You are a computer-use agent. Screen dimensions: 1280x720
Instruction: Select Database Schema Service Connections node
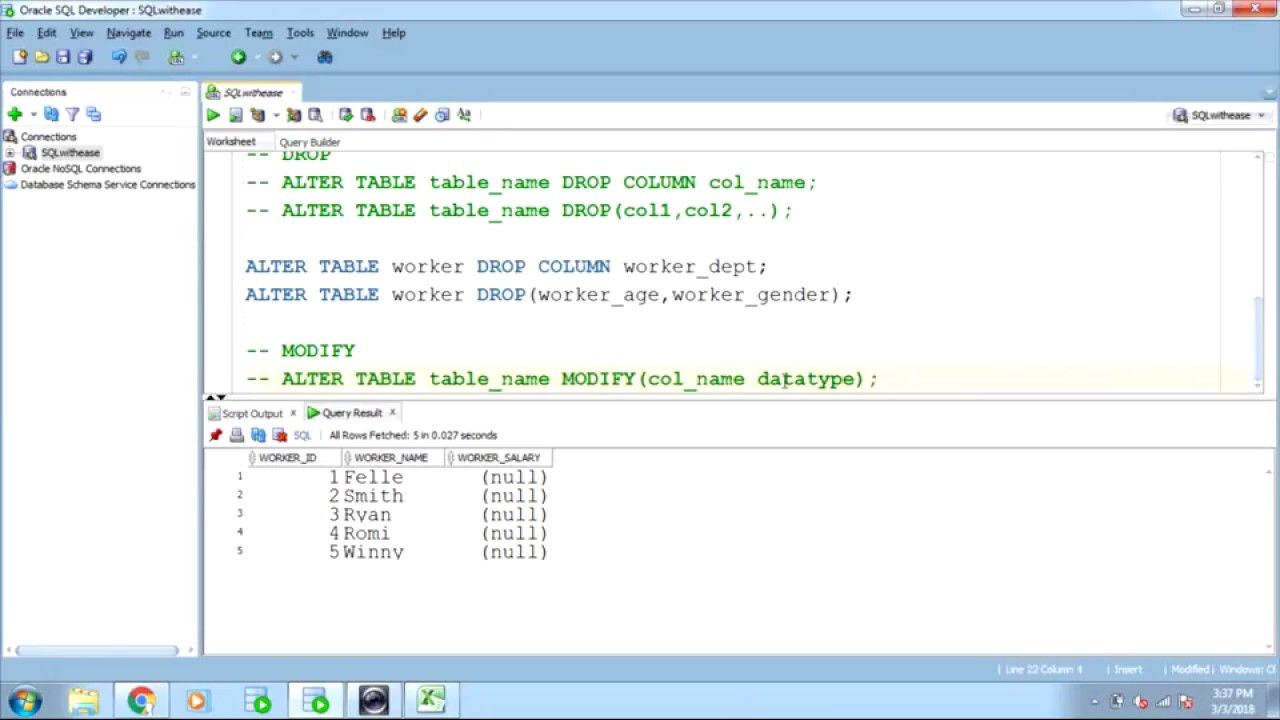108,185
